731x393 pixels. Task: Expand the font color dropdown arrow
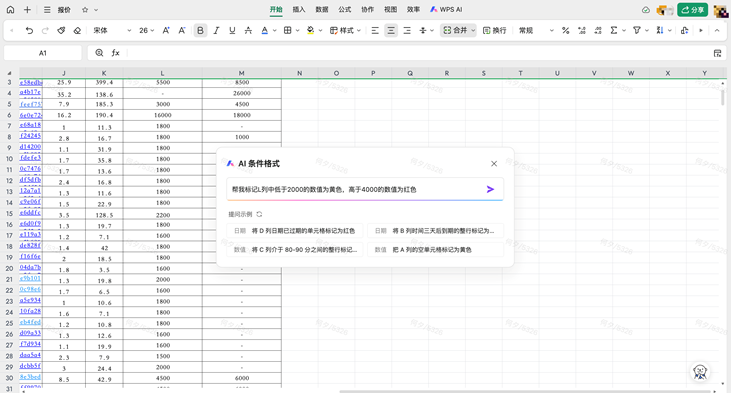pos(275,30)
